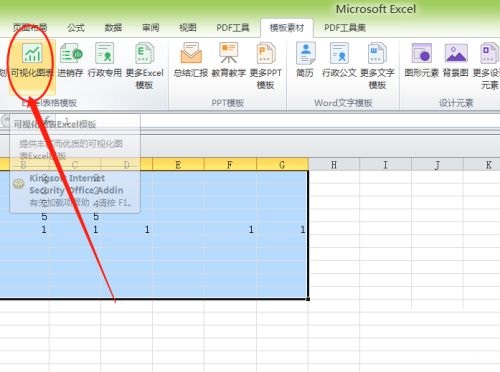The width and height of the screenshot is (500, 372).
Task: Select column E header
Action: click(178, 165)
